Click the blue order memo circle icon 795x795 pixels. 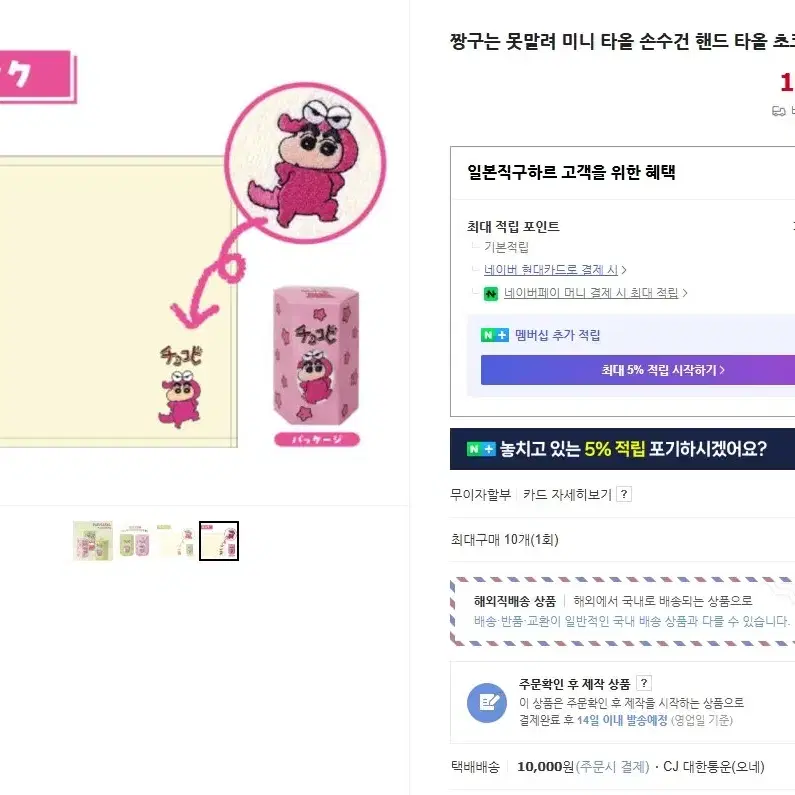487,702
